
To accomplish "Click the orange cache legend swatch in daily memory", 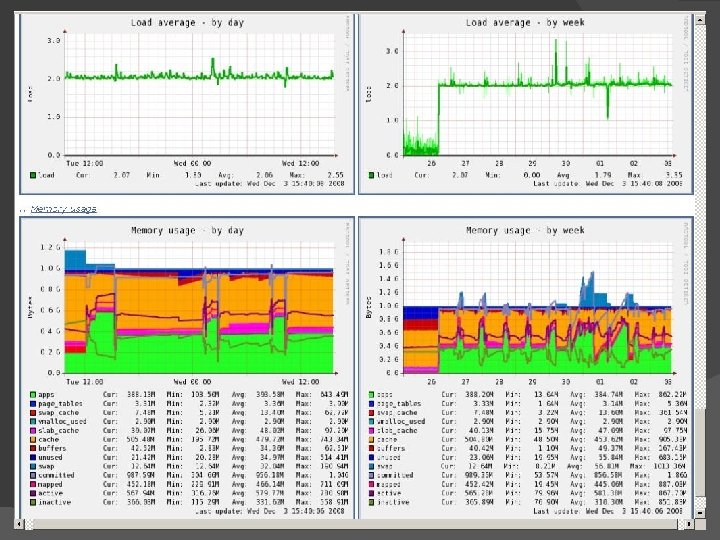I will point(33,439).
